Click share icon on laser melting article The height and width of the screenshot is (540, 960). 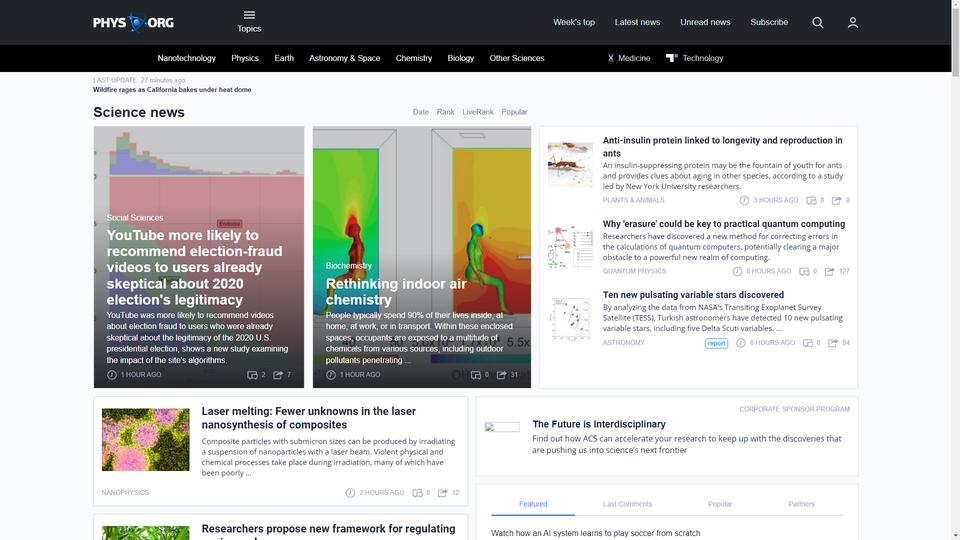[443, 493]
